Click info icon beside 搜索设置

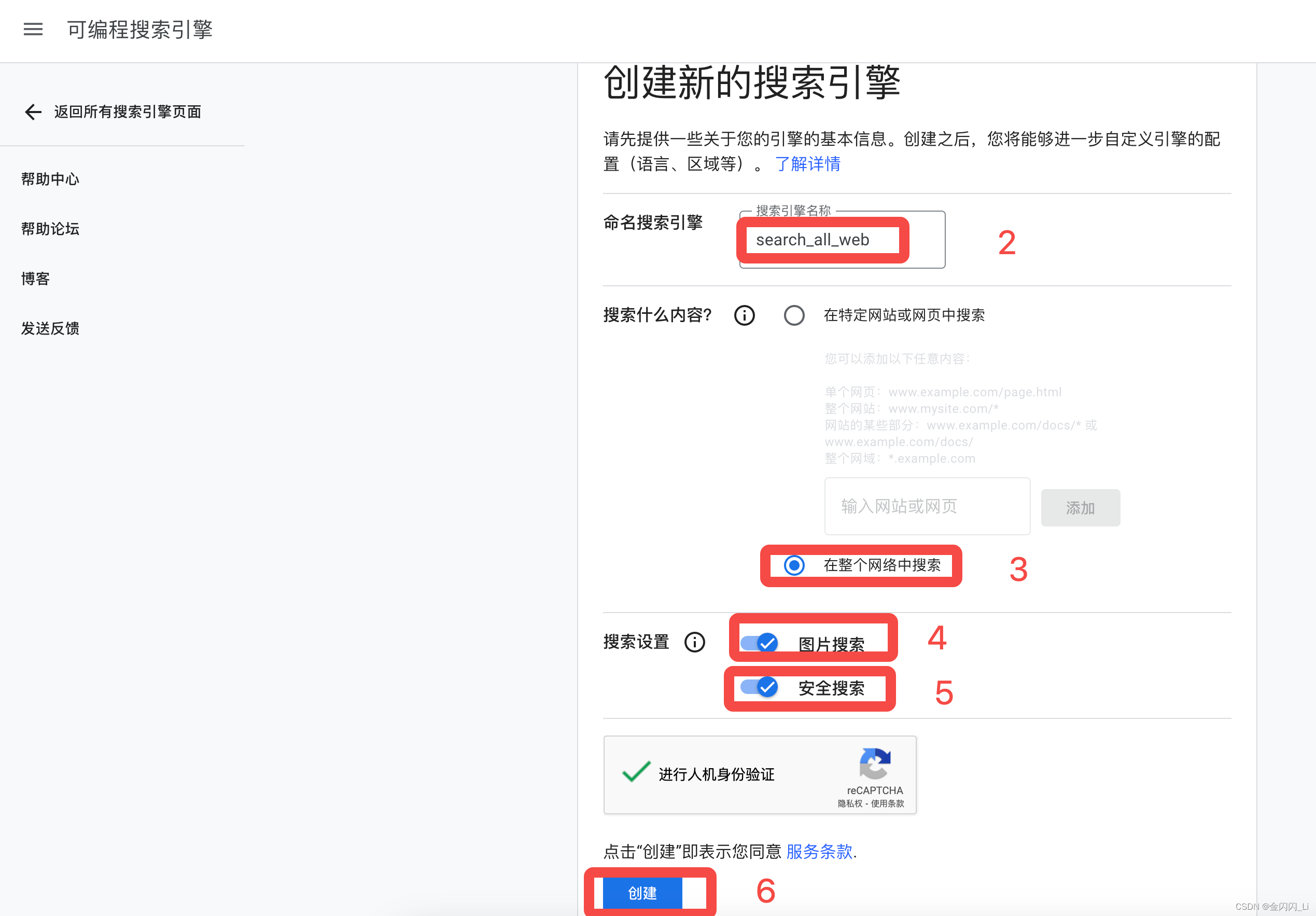pyautogui.click(x=695, y=642)
